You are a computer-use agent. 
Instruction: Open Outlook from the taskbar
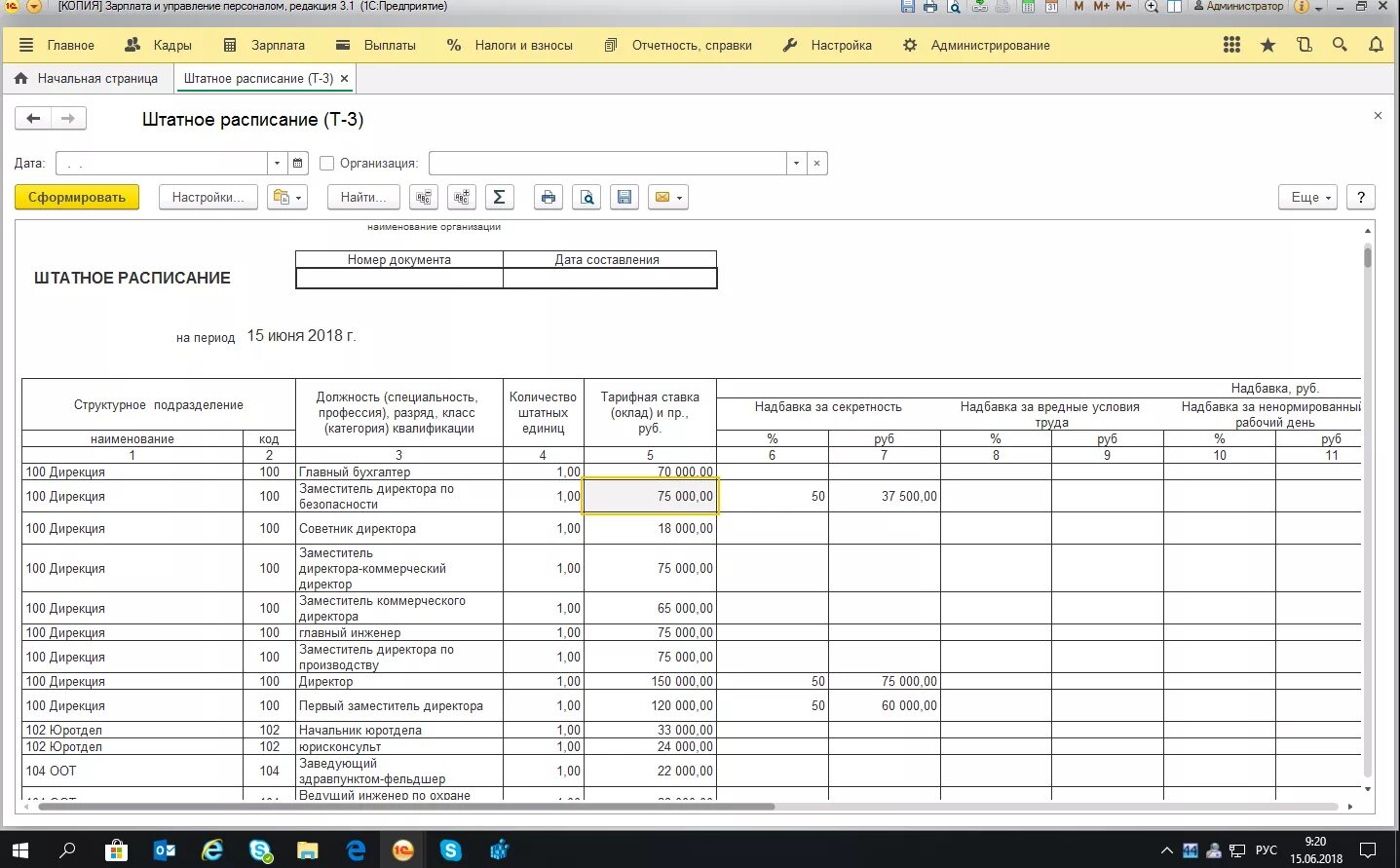[165, 849]
